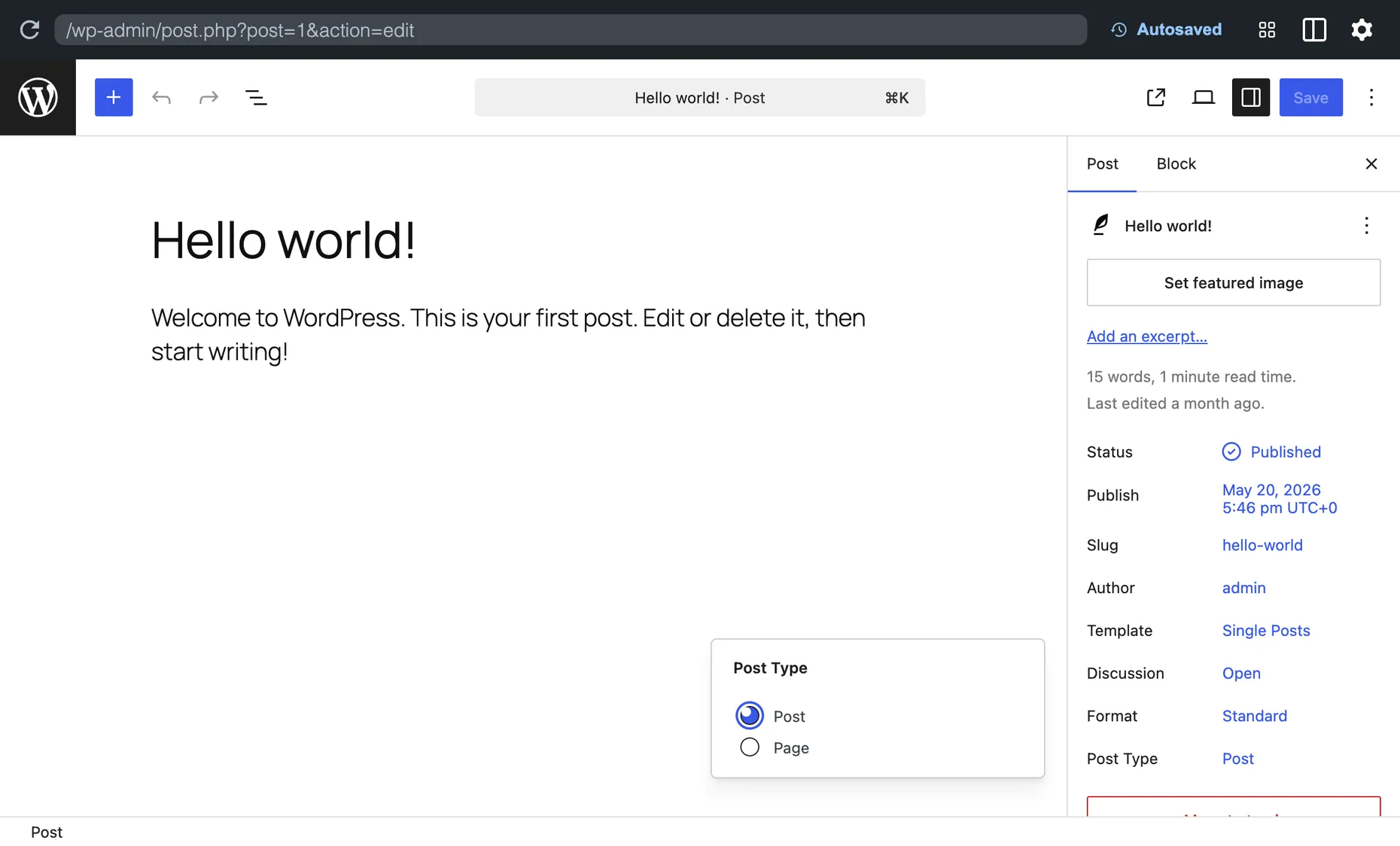Switch to the Post sidebar tab
This screenshot has height=846, width=1400.
1103,163
